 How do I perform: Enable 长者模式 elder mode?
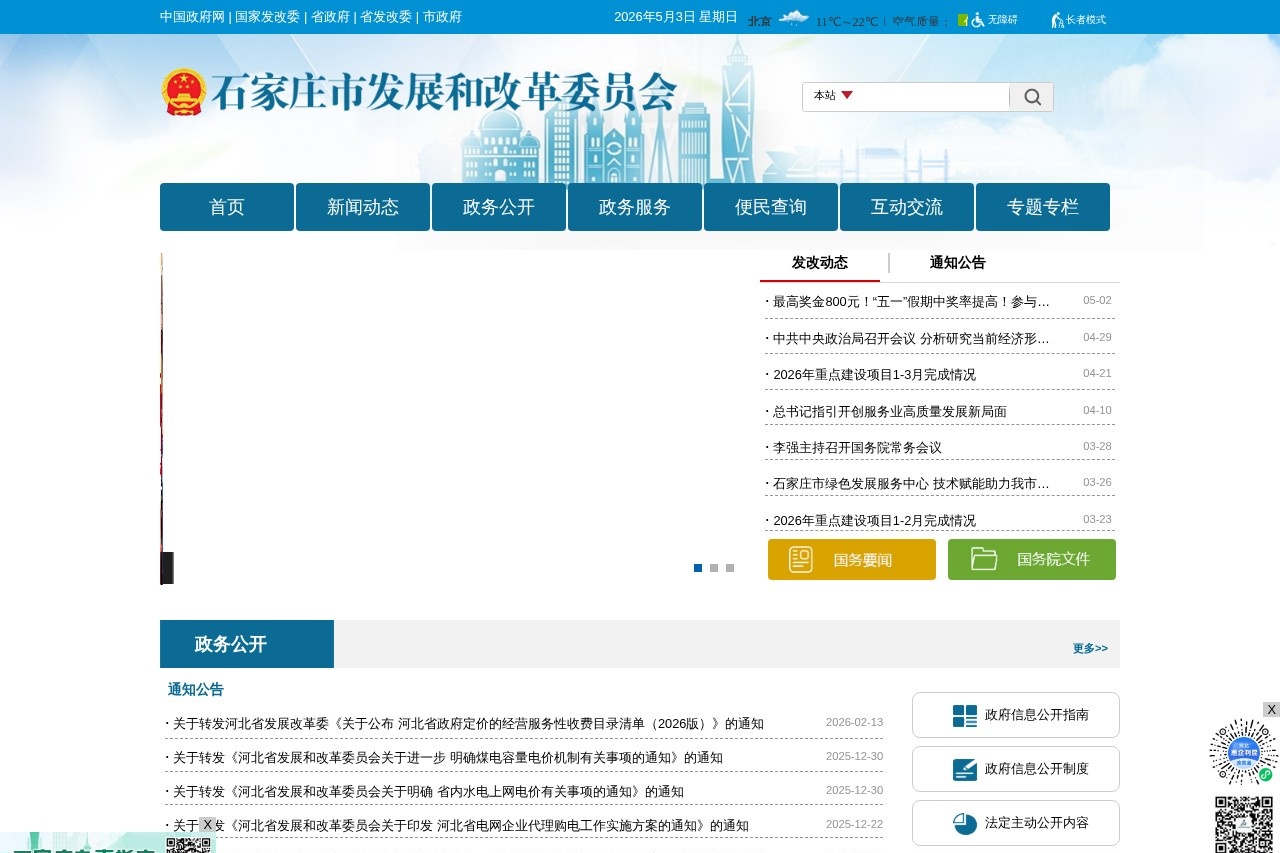[x=1078, y=20]
